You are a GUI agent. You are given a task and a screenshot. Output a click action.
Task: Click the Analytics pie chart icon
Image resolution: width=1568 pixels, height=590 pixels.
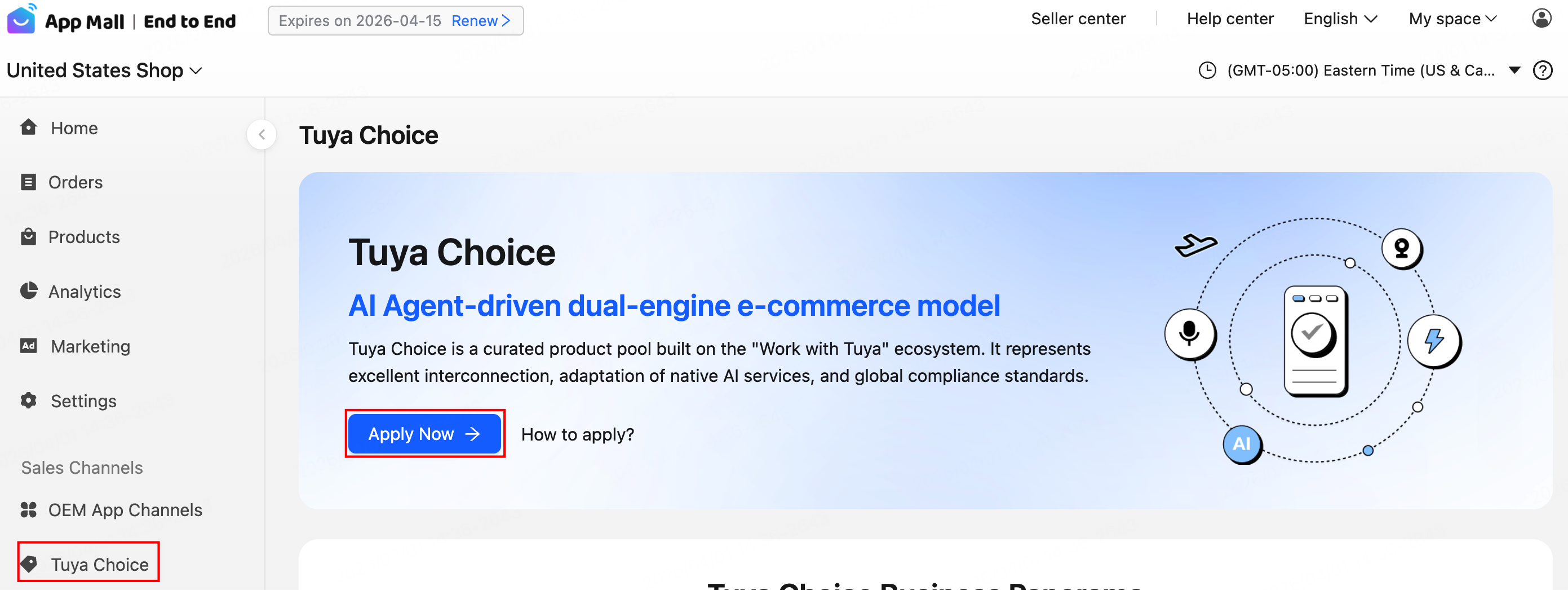pyautogui.click(x=29, y=291)
